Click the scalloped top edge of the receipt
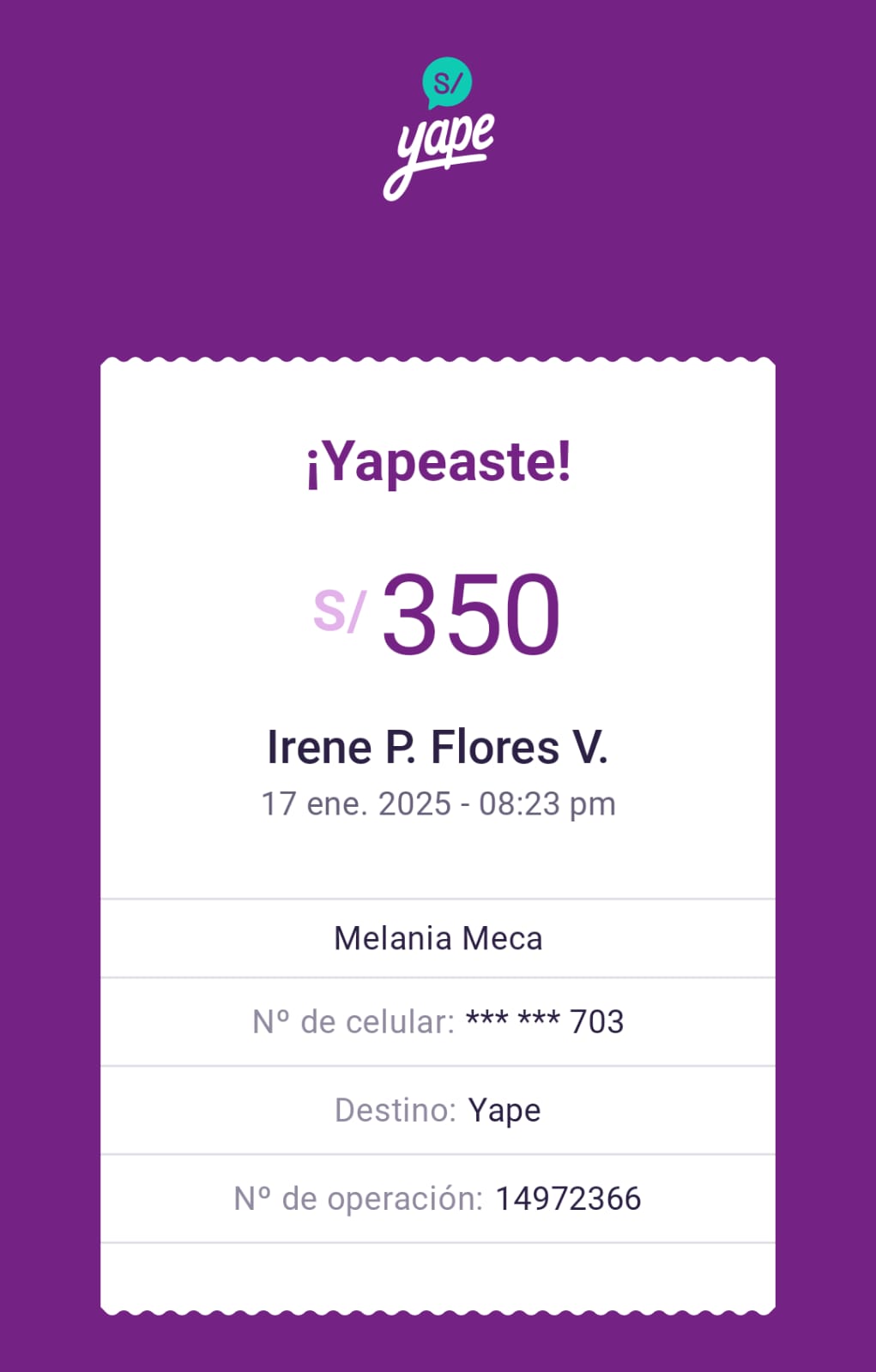 tap(438, 364)
